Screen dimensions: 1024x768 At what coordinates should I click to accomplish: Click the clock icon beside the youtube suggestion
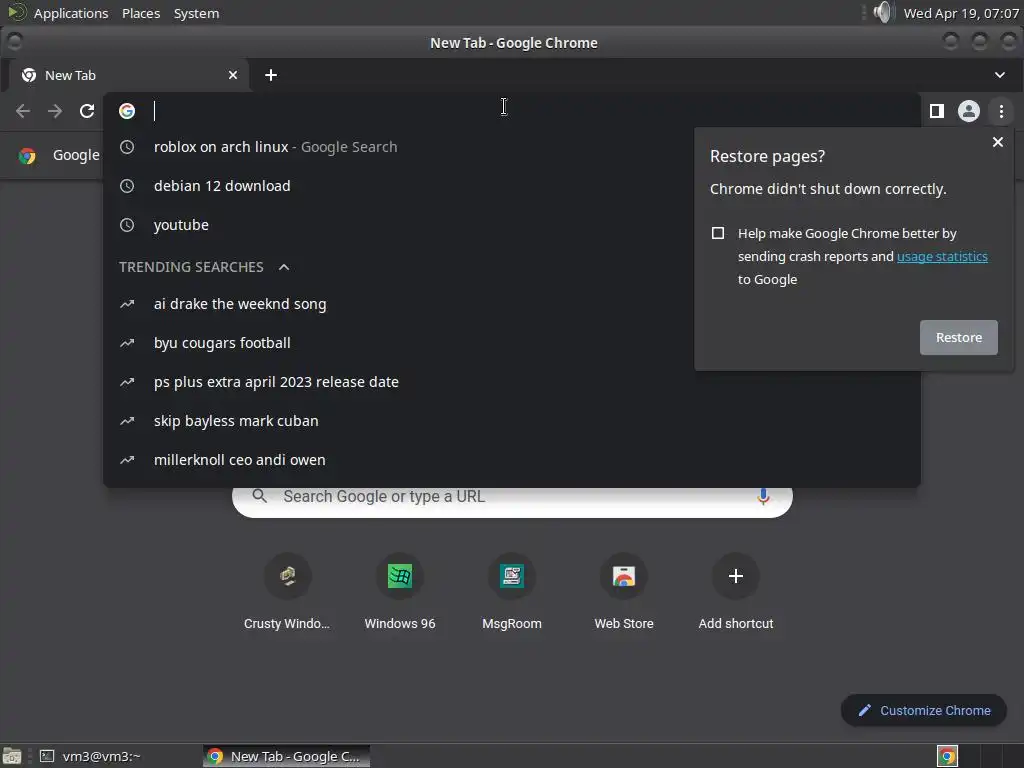[x=127, y=225]
